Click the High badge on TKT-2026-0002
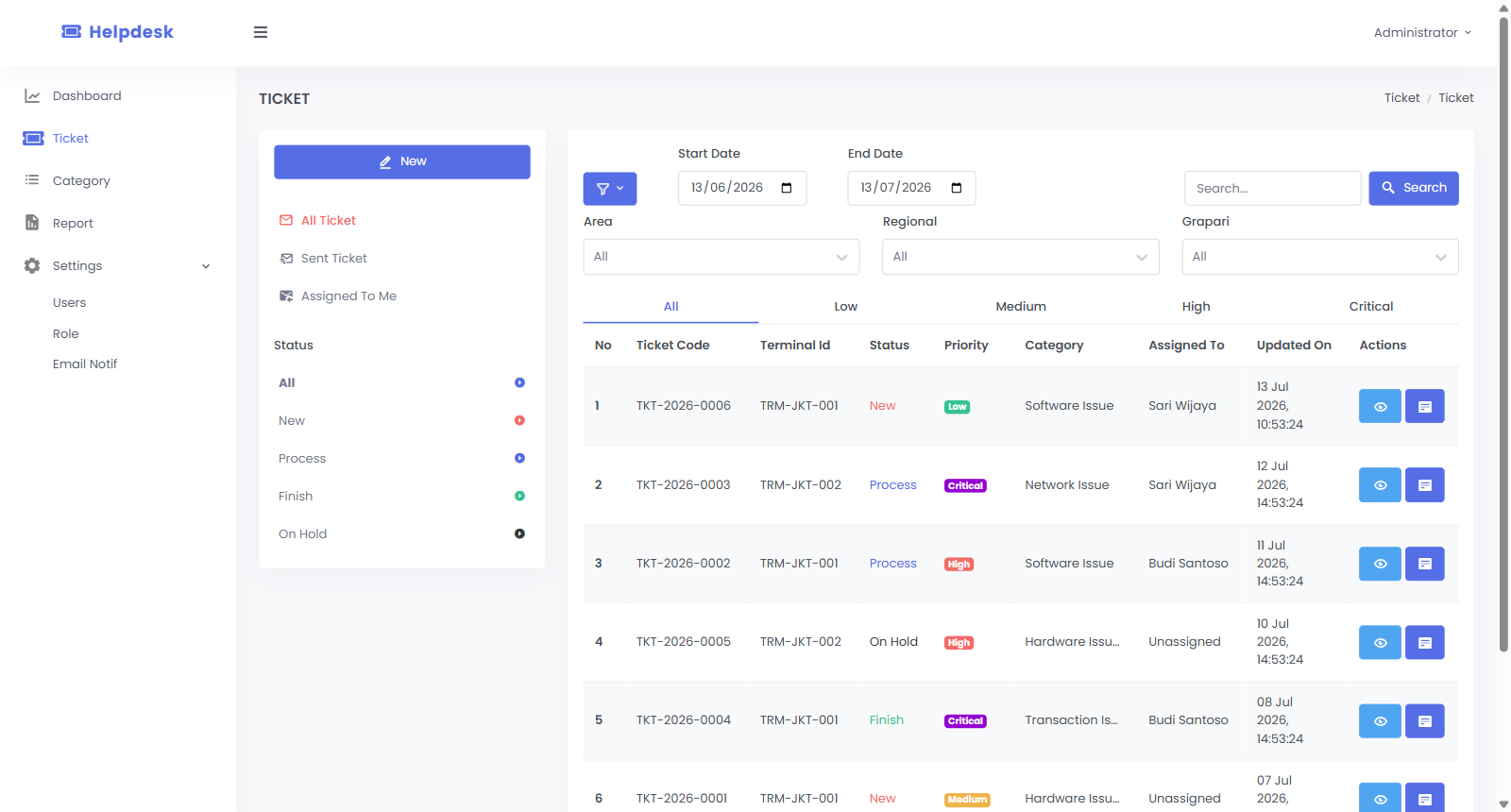Screen dimensions: 1511x812 (x=959, y=564)
